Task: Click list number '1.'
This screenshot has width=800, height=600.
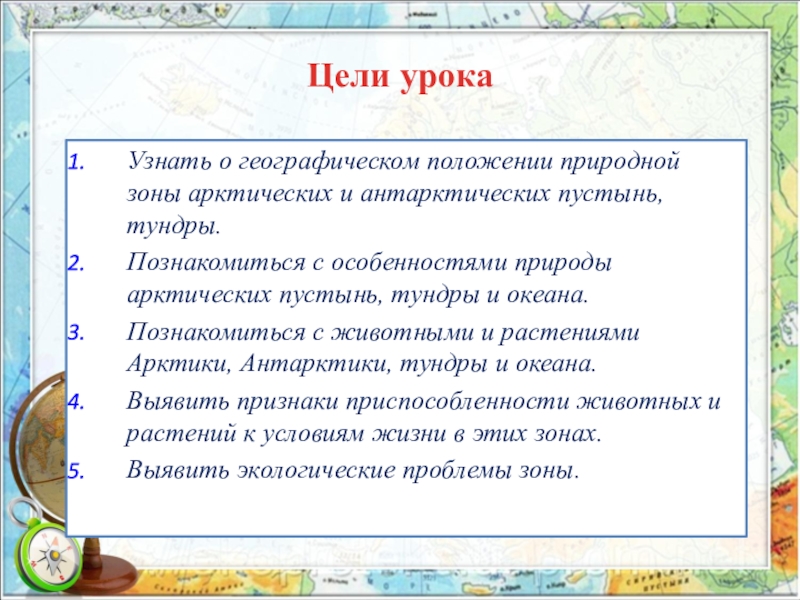Action: click(76, 163)
